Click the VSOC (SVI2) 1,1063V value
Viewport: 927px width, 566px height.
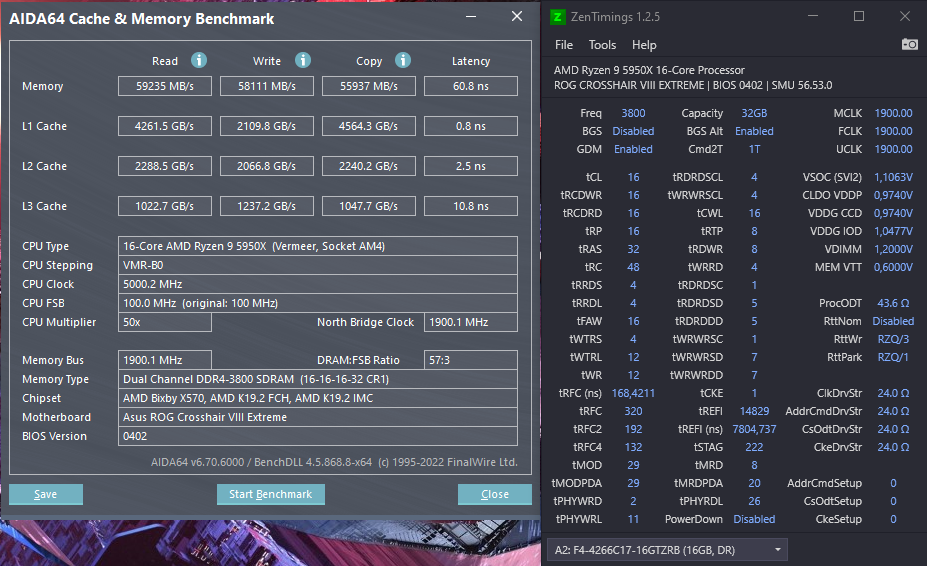click(x=893, y=177)
